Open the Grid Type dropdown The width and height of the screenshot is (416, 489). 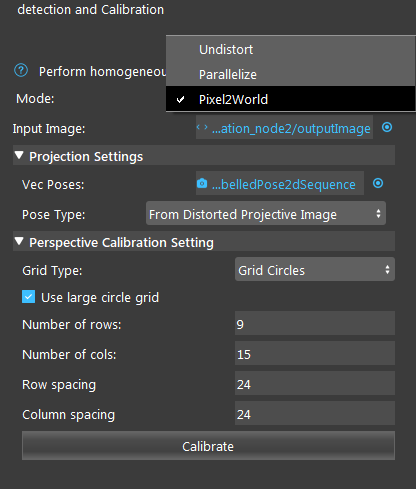[315, 269]
